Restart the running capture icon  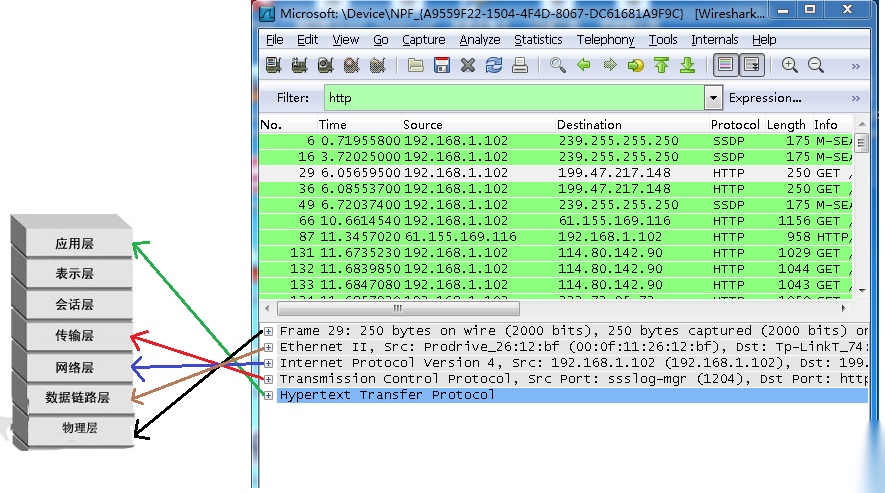coord(377,66)
